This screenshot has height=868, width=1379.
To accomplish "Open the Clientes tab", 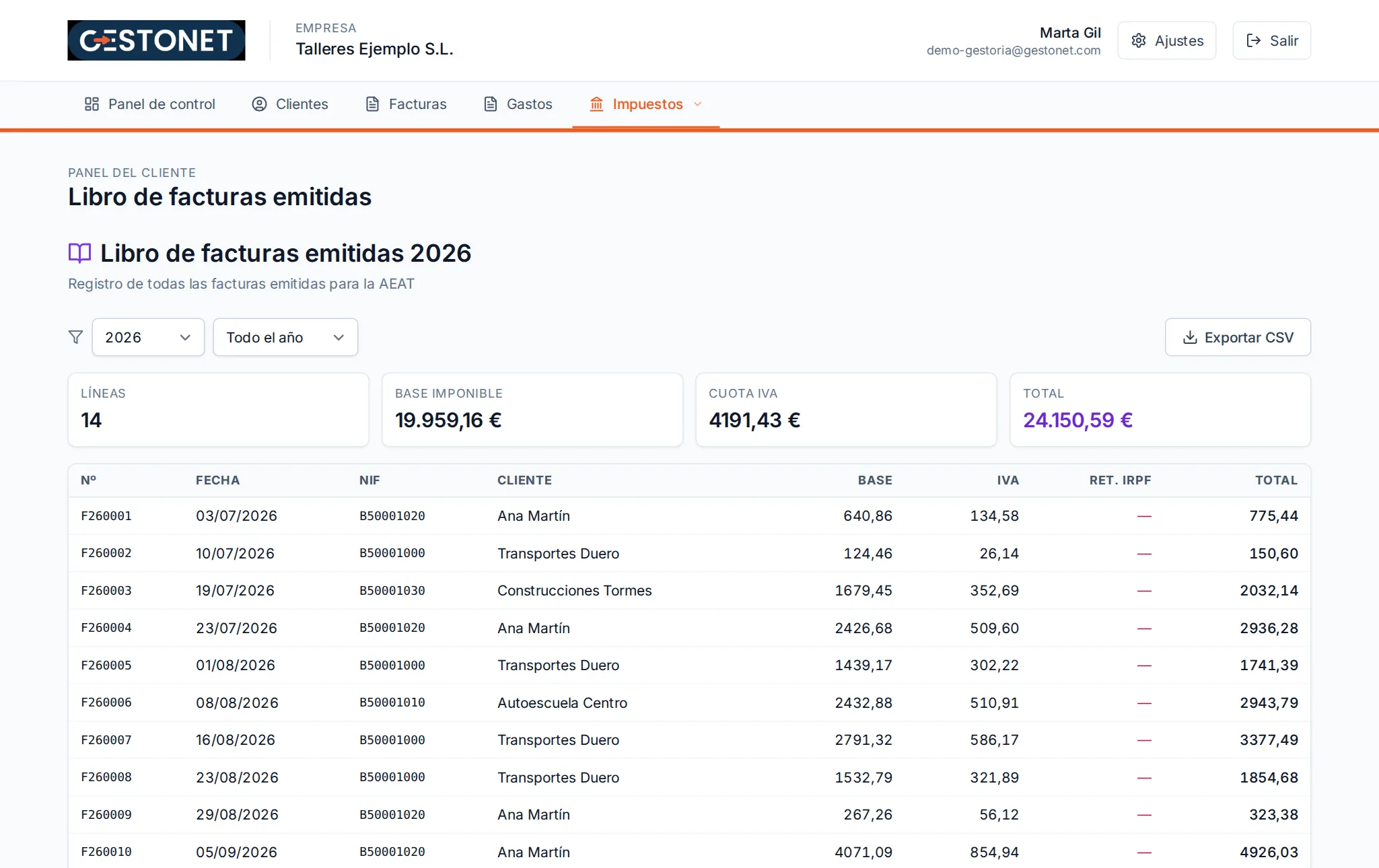I will click(x=290, y=104).
